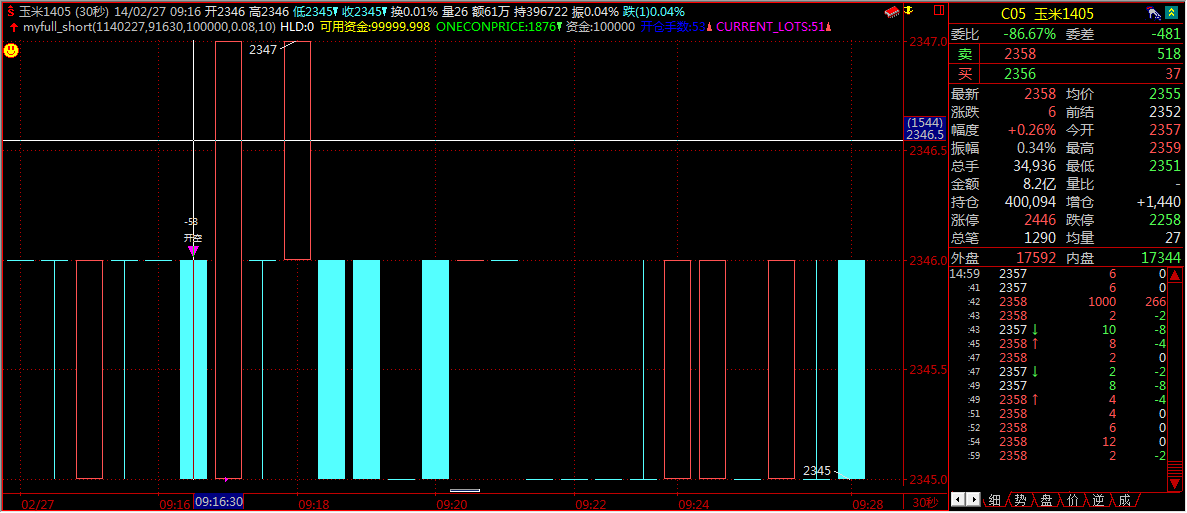This screenshot has width=1187, height=513.
Task: Select the 价 price tab
Action: [x=1072, y=499]
